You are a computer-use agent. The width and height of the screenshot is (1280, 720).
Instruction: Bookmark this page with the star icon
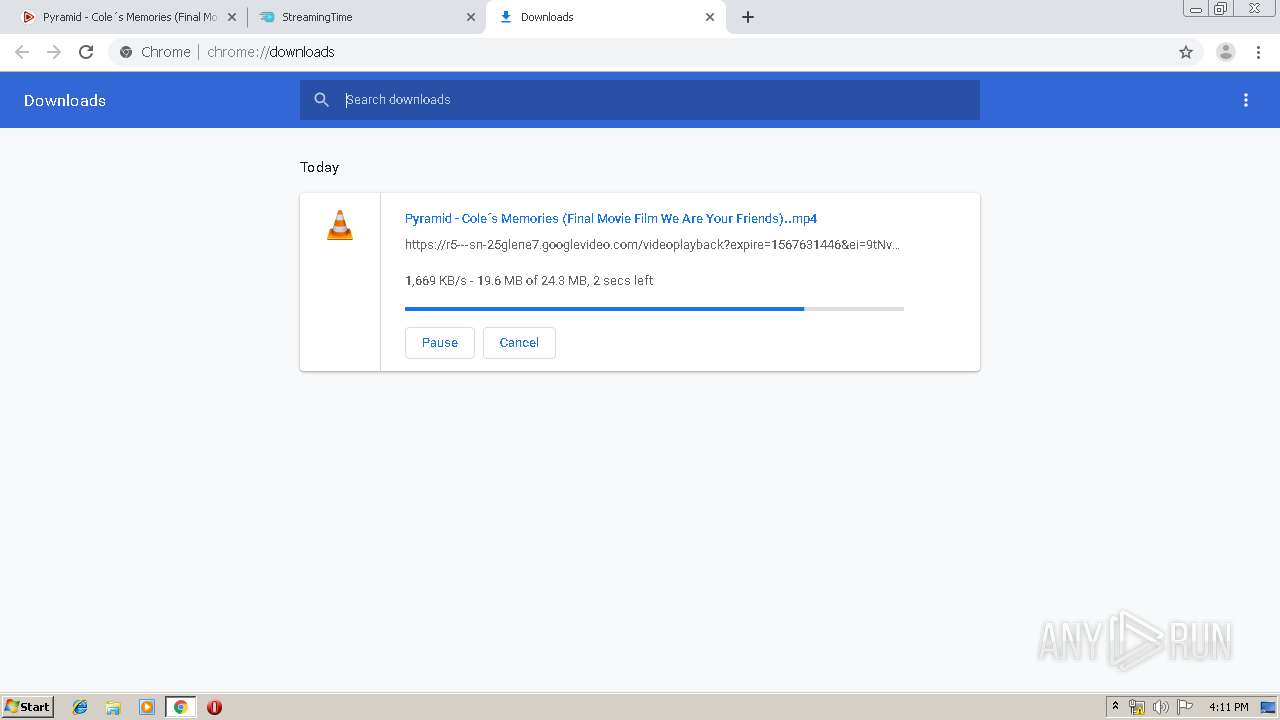tap(1186, 52)
